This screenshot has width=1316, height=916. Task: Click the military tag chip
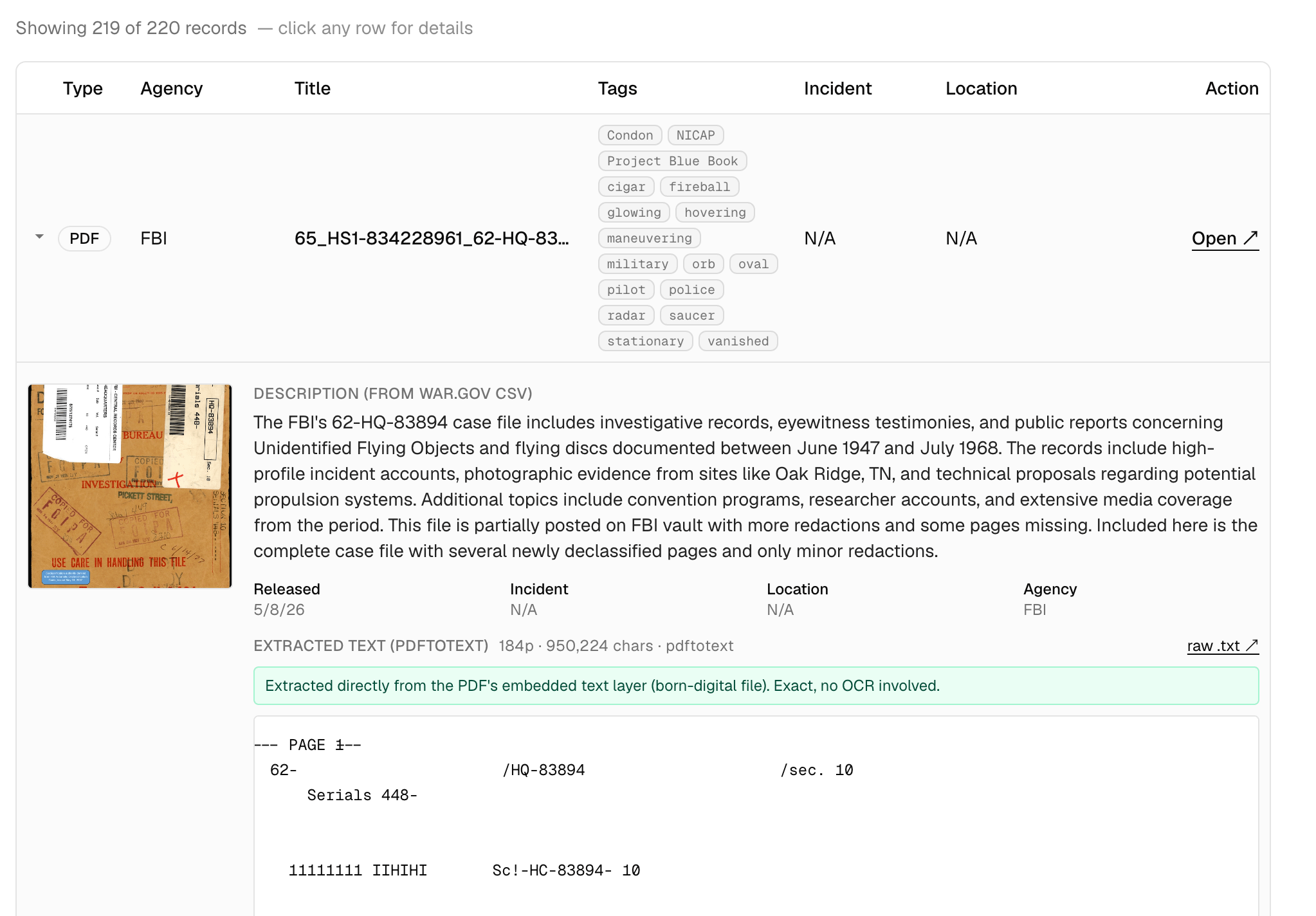pos(637,264)
